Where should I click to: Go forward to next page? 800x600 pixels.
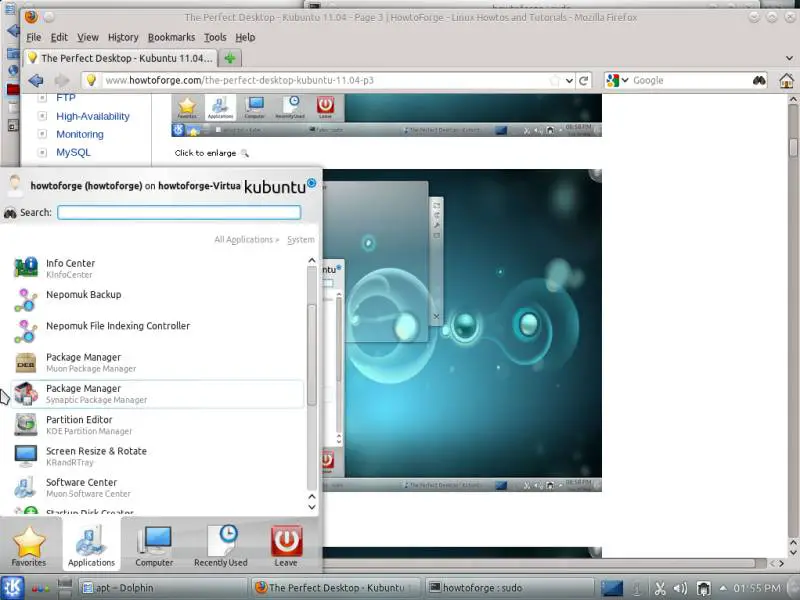(62, 80)
